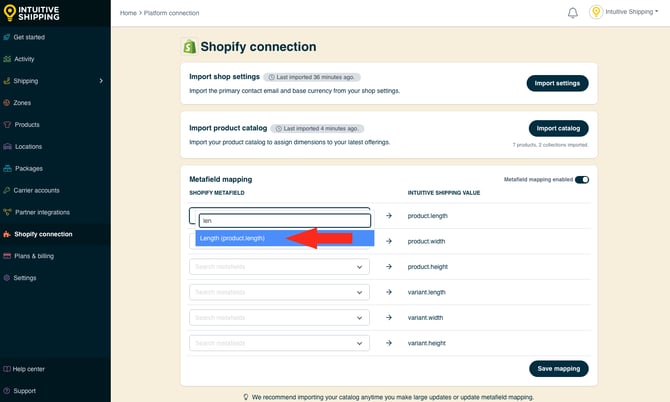
Task: Click the product.length value text
Action: (x=427, y=216)
